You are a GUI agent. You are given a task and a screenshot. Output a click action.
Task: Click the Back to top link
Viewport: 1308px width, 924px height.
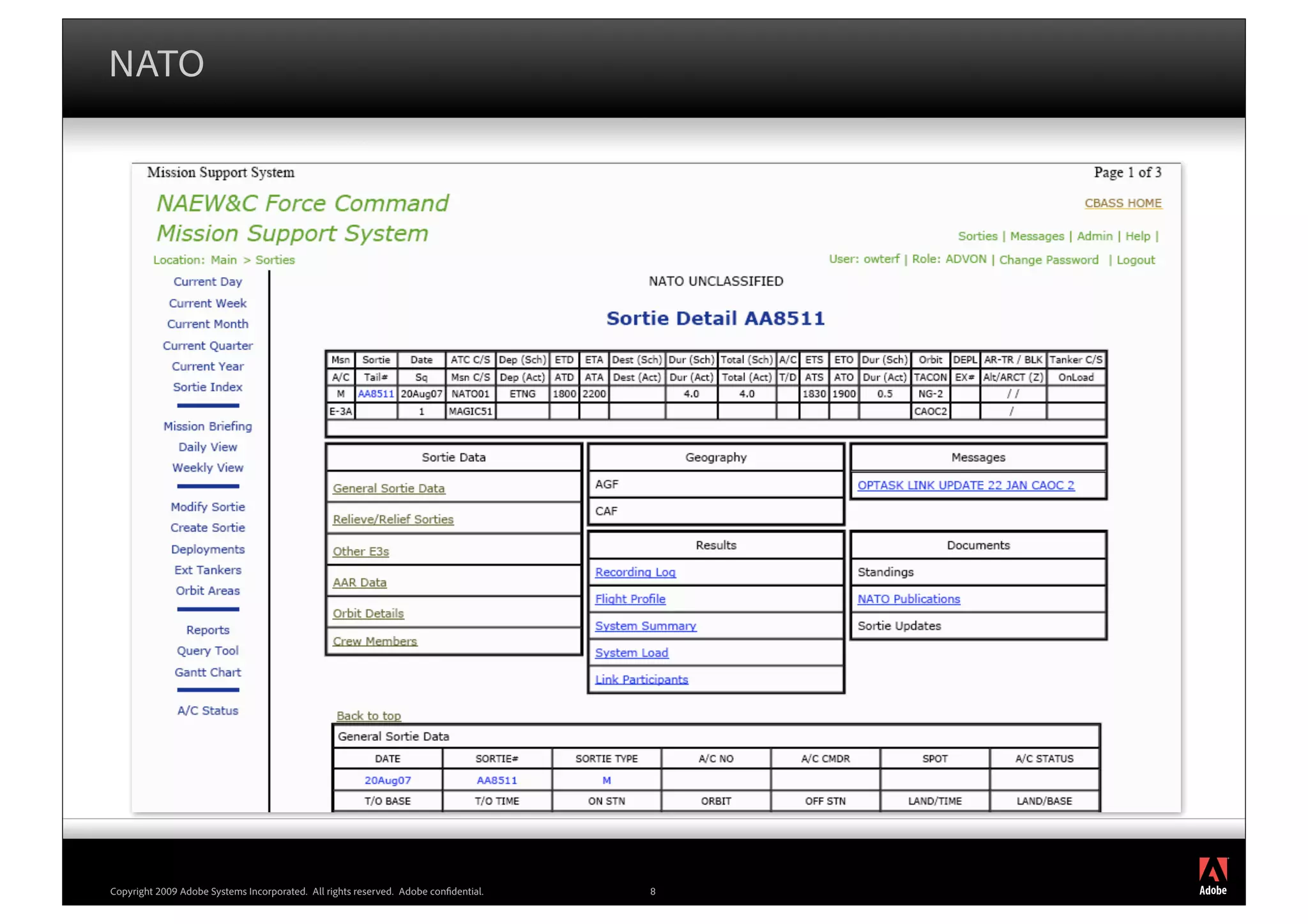coord(369,716)
